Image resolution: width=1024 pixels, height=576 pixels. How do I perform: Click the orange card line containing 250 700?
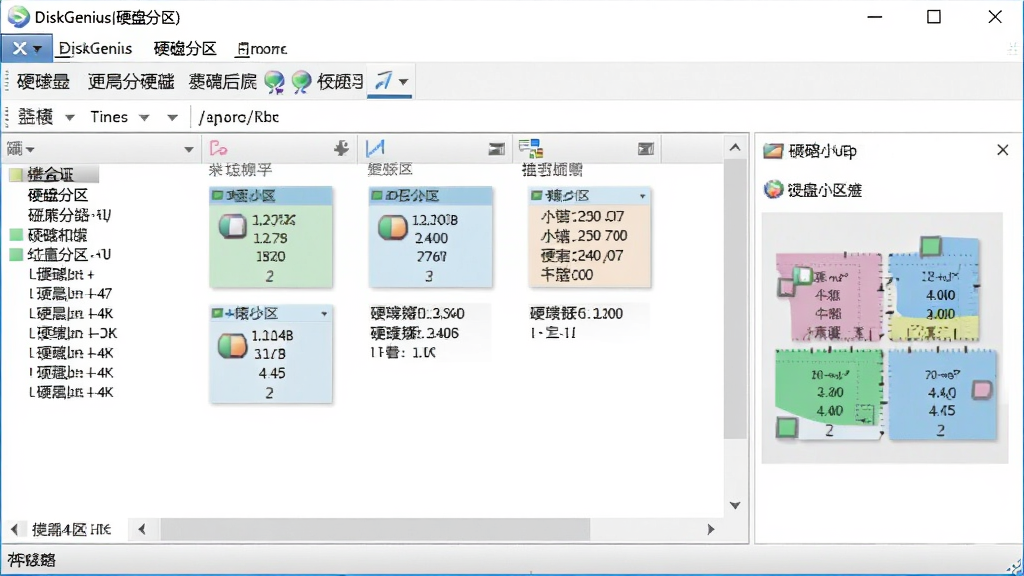point(584,236)
